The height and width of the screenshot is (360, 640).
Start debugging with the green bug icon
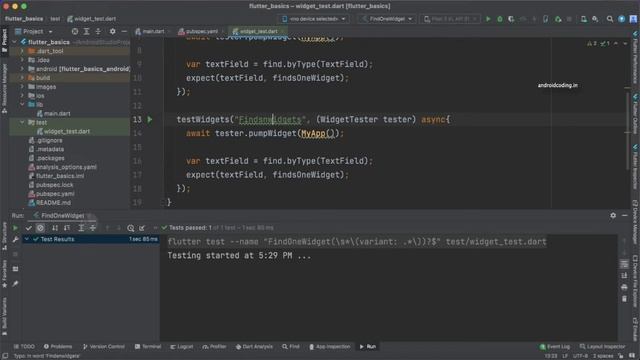(500, 19)
